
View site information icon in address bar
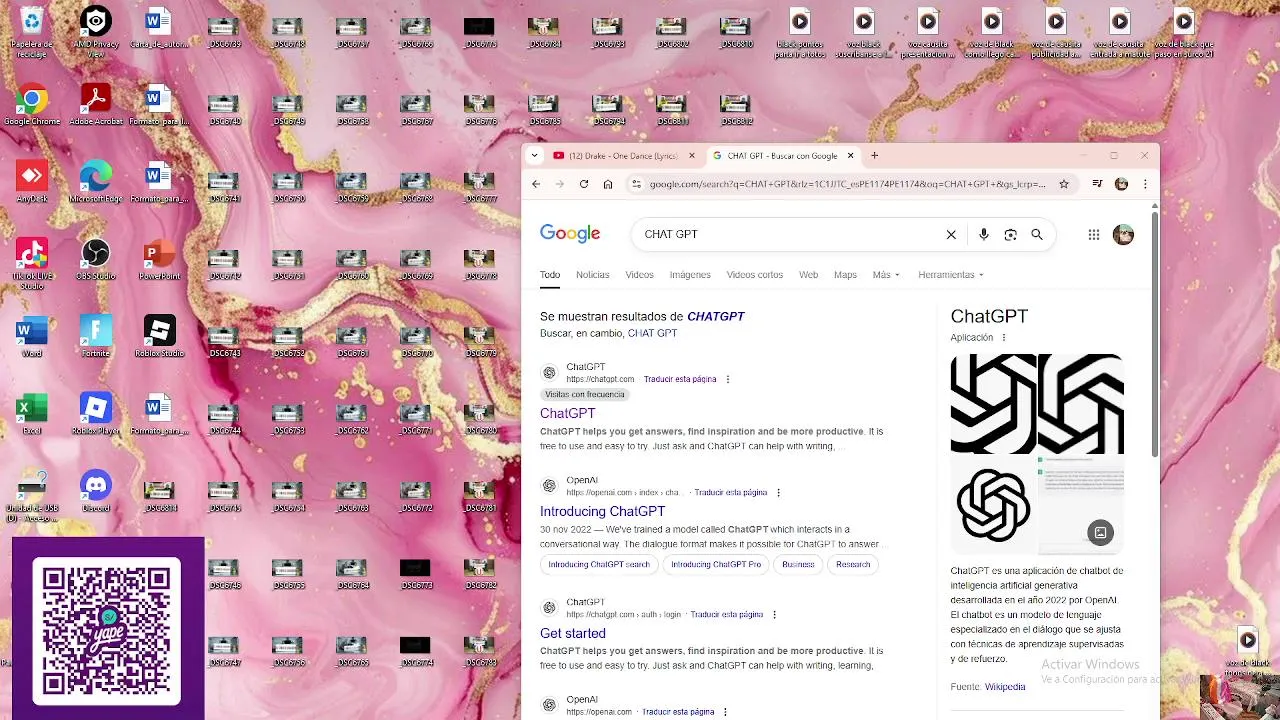(636, 184)
